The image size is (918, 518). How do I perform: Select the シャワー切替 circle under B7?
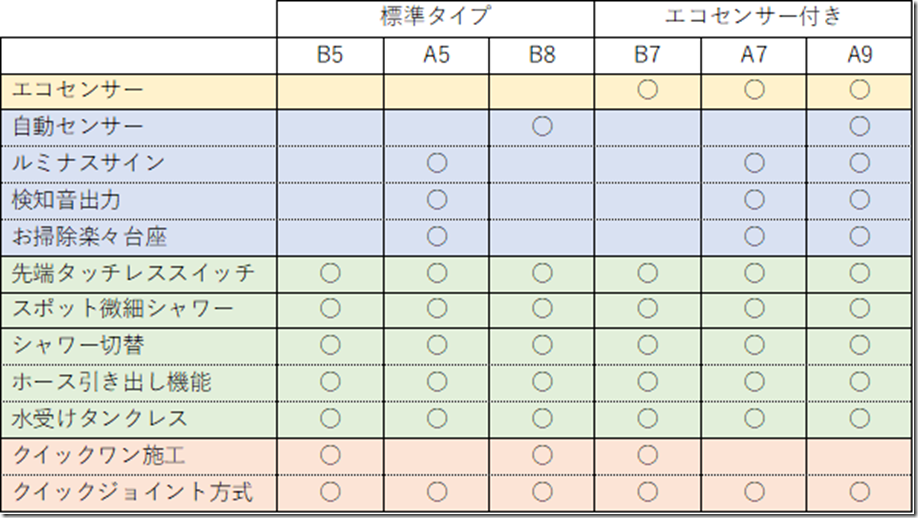(648, 345)
